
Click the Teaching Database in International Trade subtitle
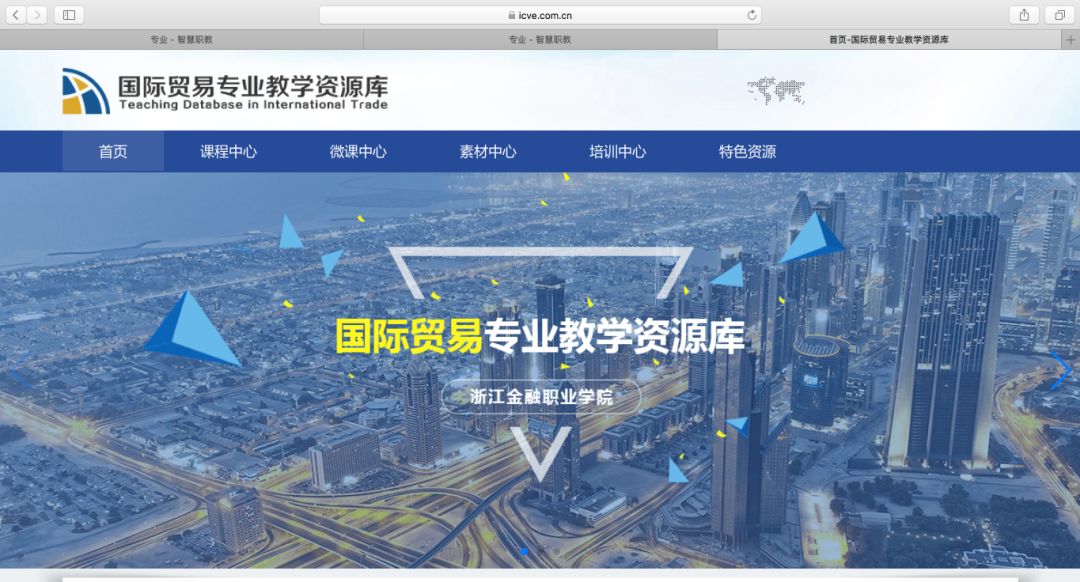coord(253,105)
